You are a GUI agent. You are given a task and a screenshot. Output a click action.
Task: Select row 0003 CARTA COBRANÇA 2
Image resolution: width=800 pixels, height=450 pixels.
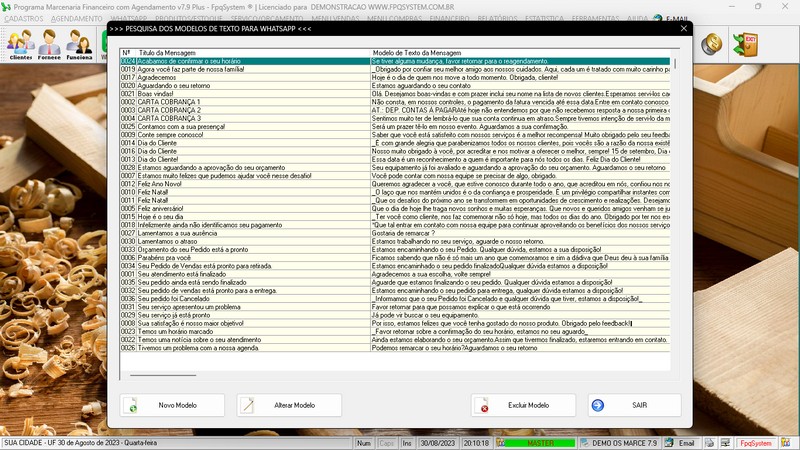(395, 110)
